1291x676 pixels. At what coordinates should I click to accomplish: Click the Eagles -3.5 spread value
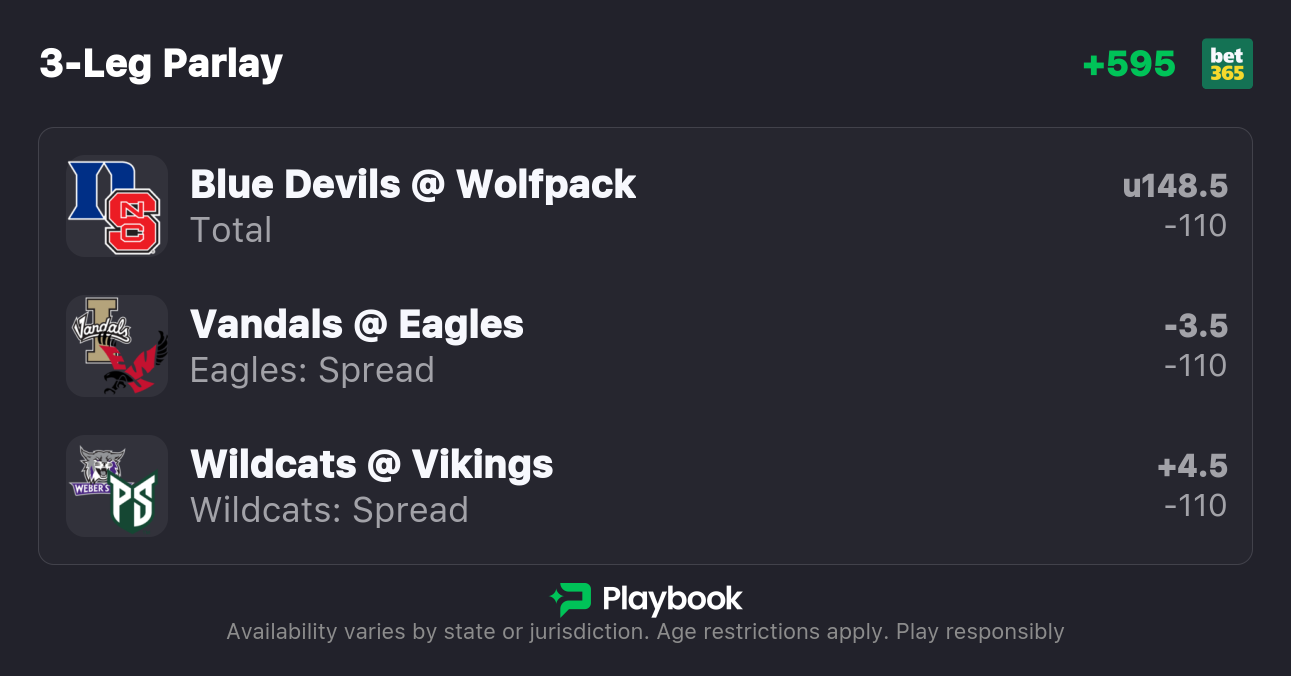tap(1196, 326)
